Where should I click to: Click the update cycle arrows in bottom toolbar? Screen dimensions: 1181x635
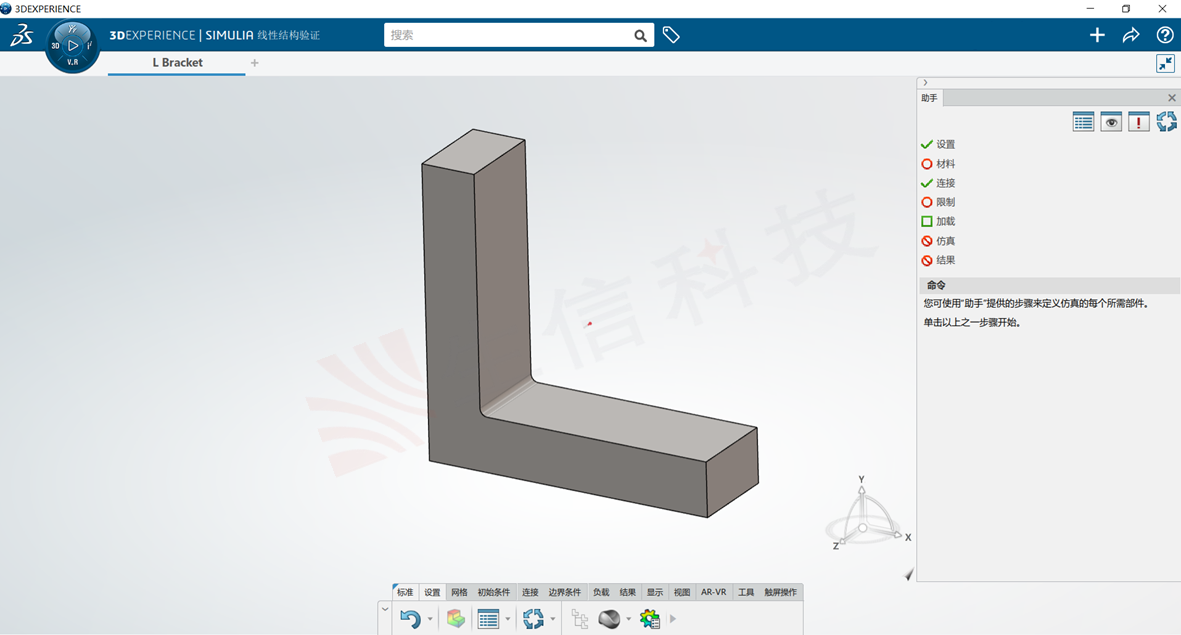pos(533,619)
